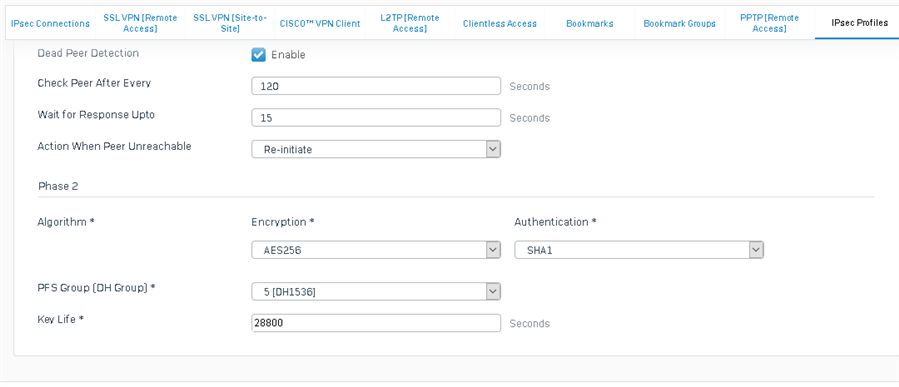Image resolution: width=899 pixels, height=387 pixels.
Task: Open the CISCO VPN Client tab
Action: [x=320, y=24]
